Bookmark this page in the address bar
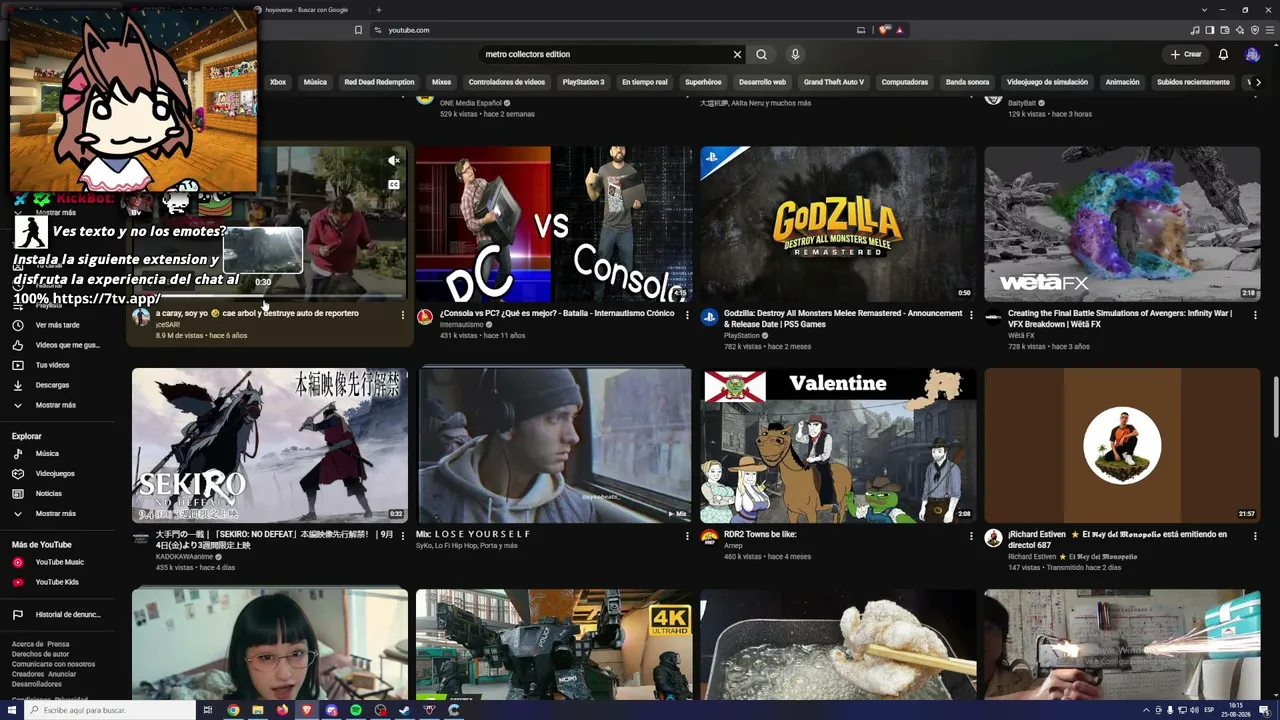Viewport: 1280px width, 720px height. 358,30
